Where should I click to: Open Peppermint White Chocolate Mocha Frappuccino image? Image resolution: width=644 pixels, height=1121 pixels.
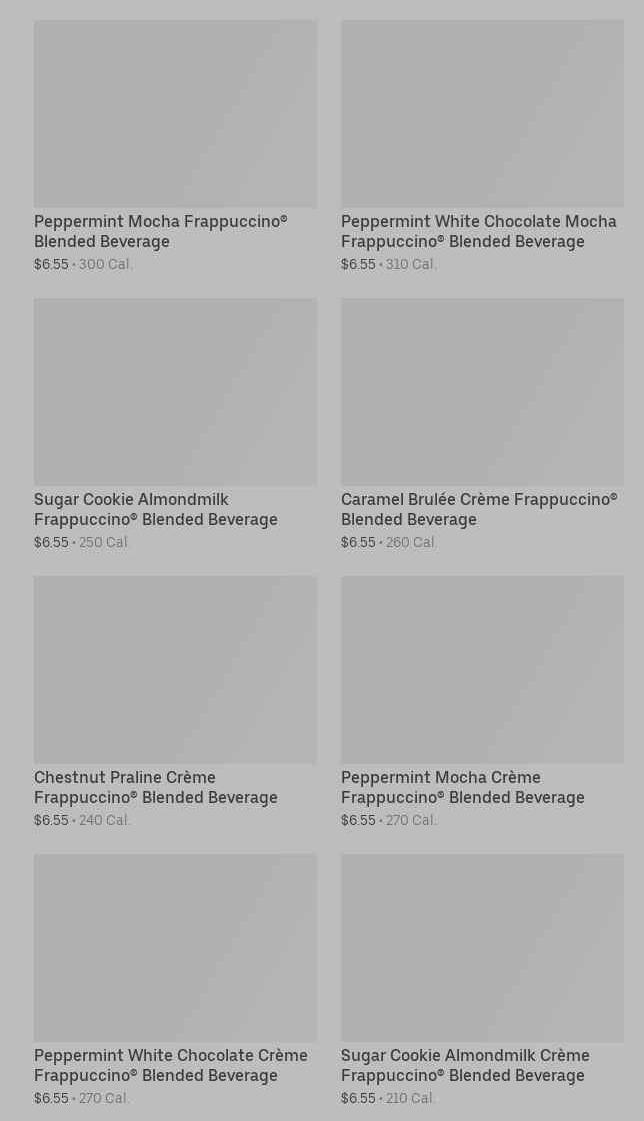482,114
